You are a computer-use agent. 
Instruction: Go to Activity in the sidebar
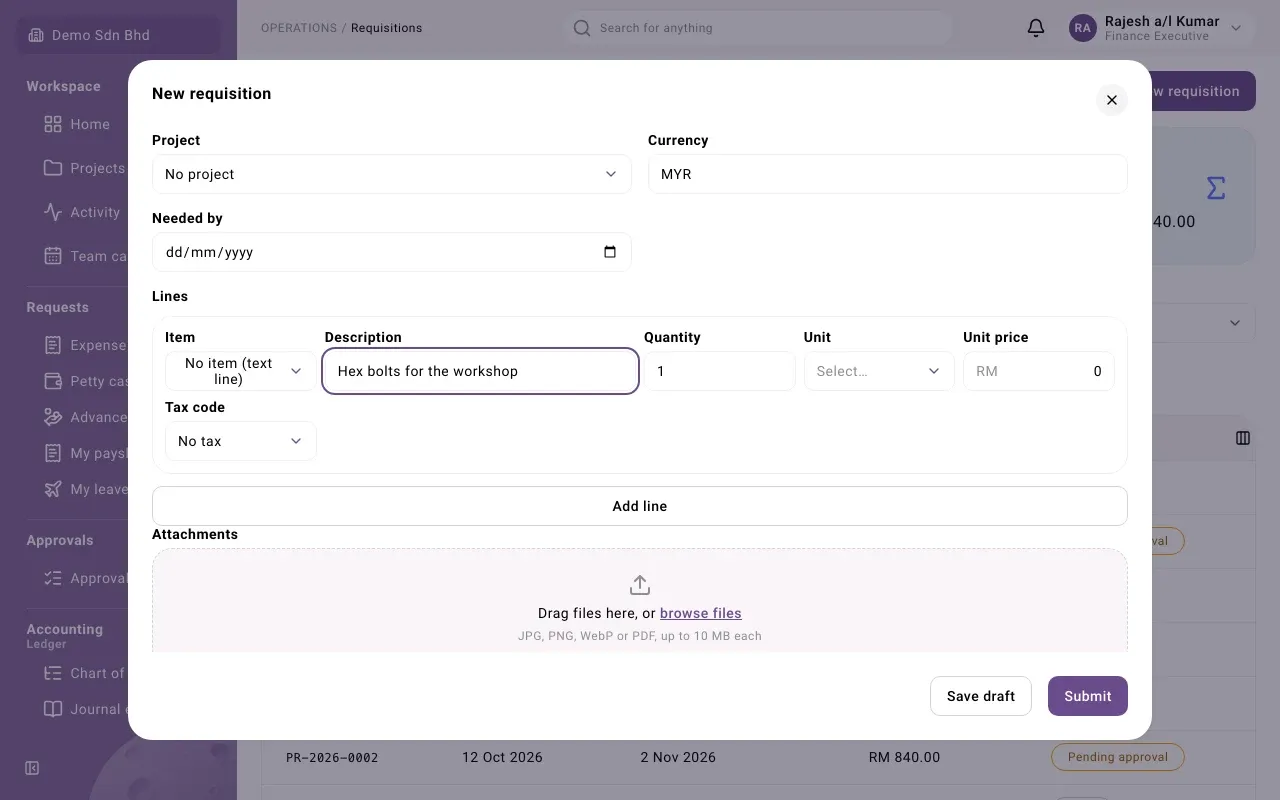[x=95, y=212]
